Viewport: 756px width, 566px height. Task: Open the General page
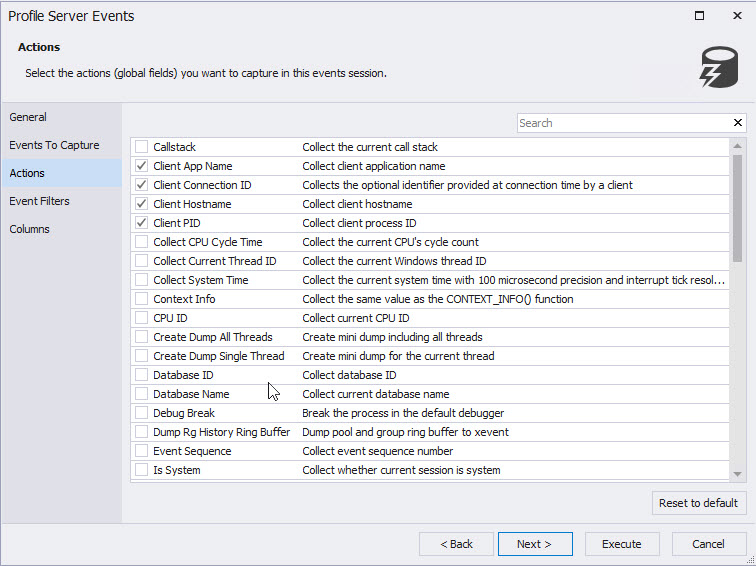(29, 117)
